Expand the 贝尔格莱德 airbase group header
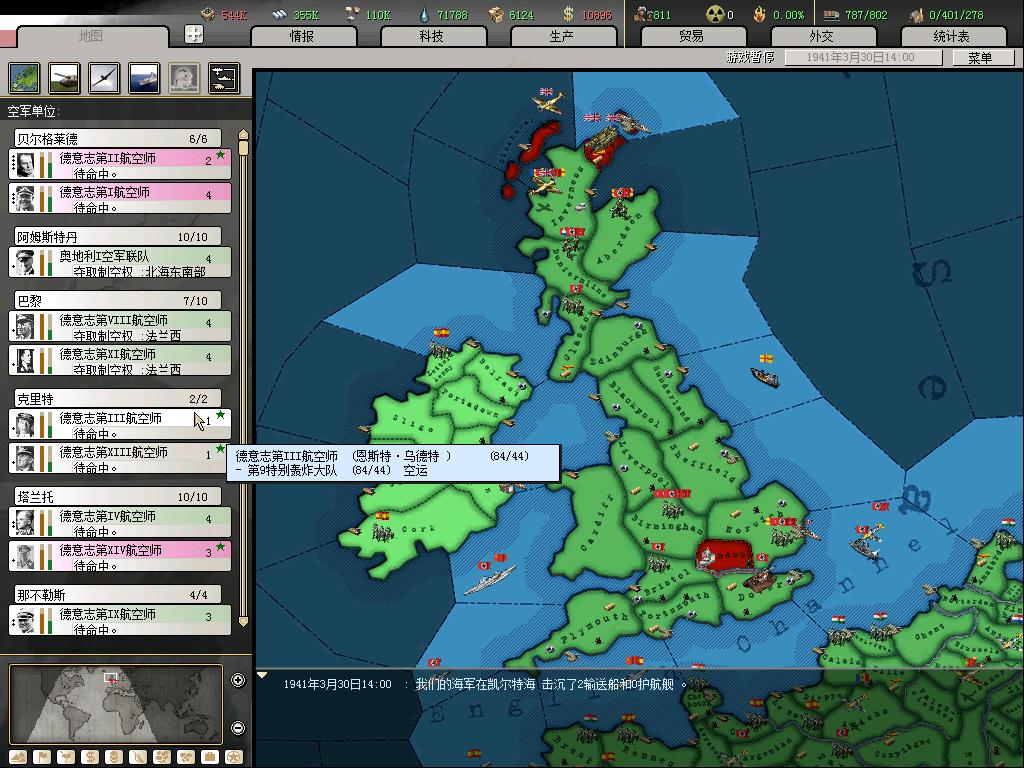Viewport: 1024px width, 768px height. 118,139
